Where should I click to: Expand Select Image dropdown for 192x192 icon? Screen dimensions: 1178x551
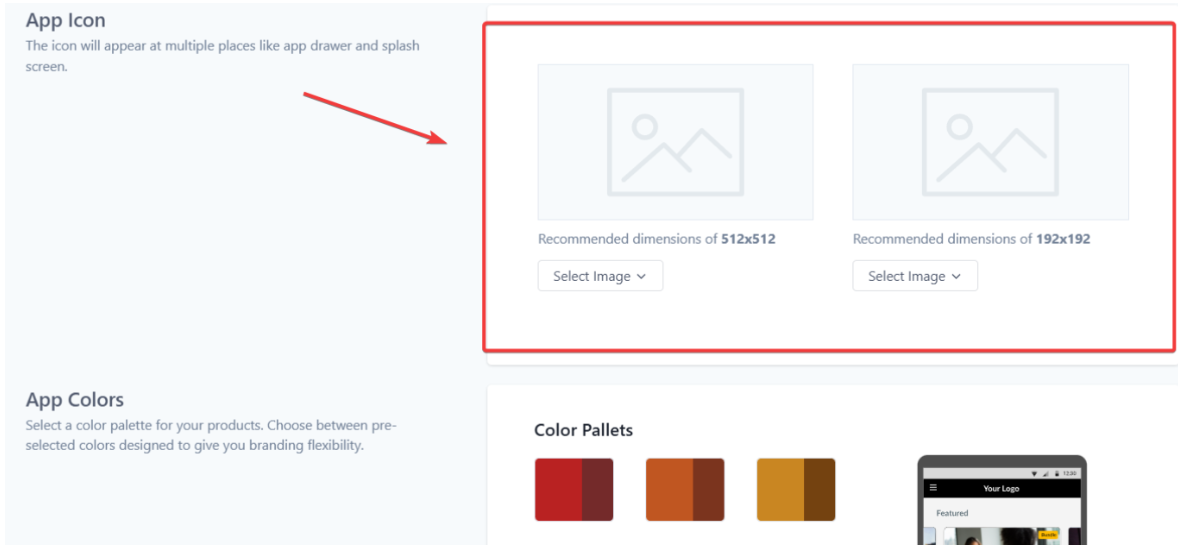915,276
